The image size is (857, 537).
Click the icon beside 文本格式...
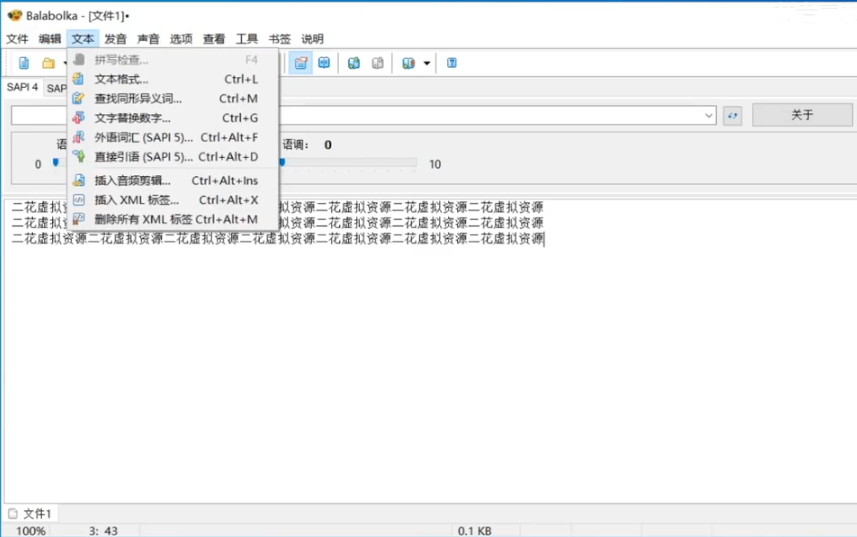[79, 79]
